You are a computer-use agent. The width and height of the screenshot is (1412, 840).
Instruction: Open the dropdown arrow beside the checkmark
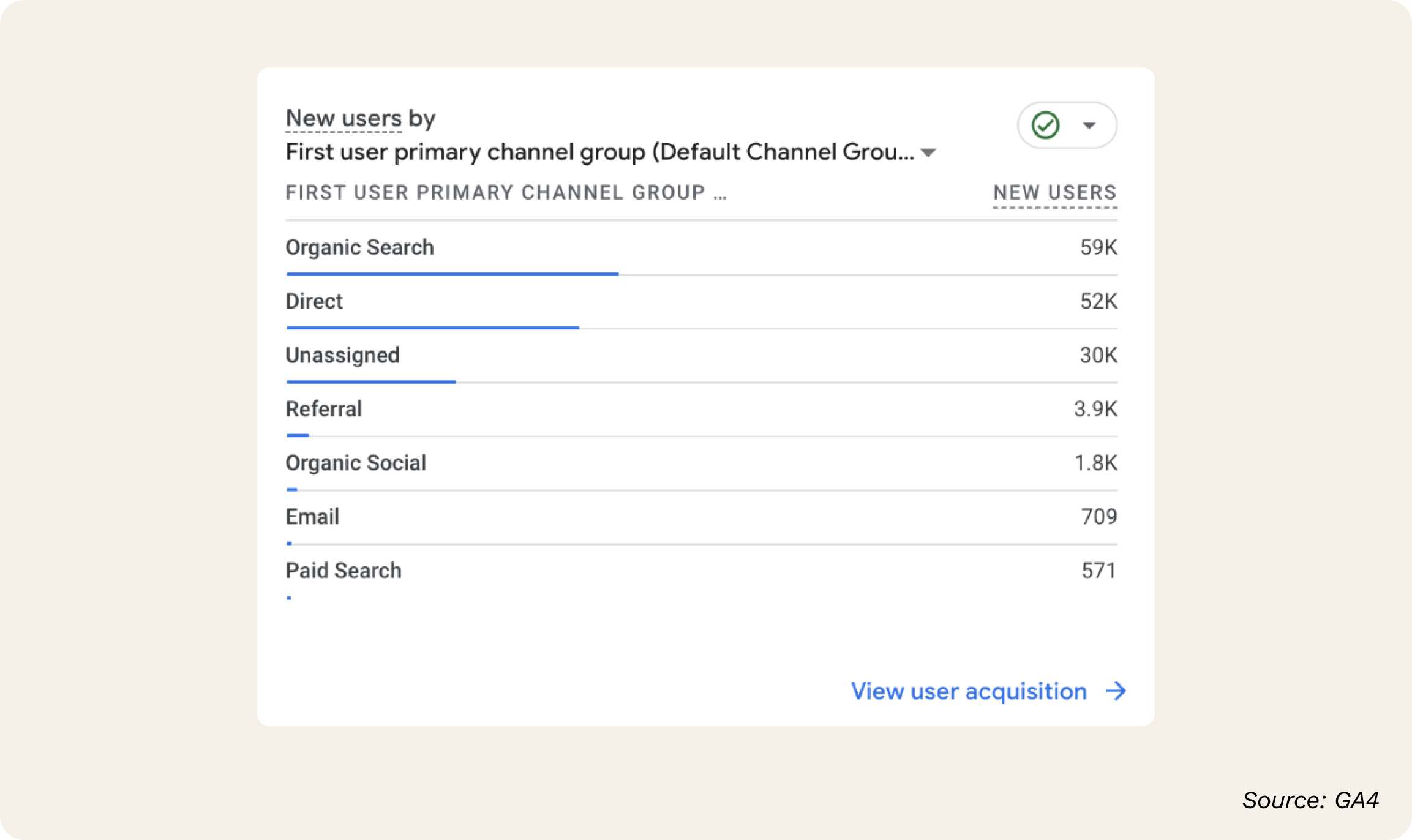pyautogui.click(x=1089, y=126)
